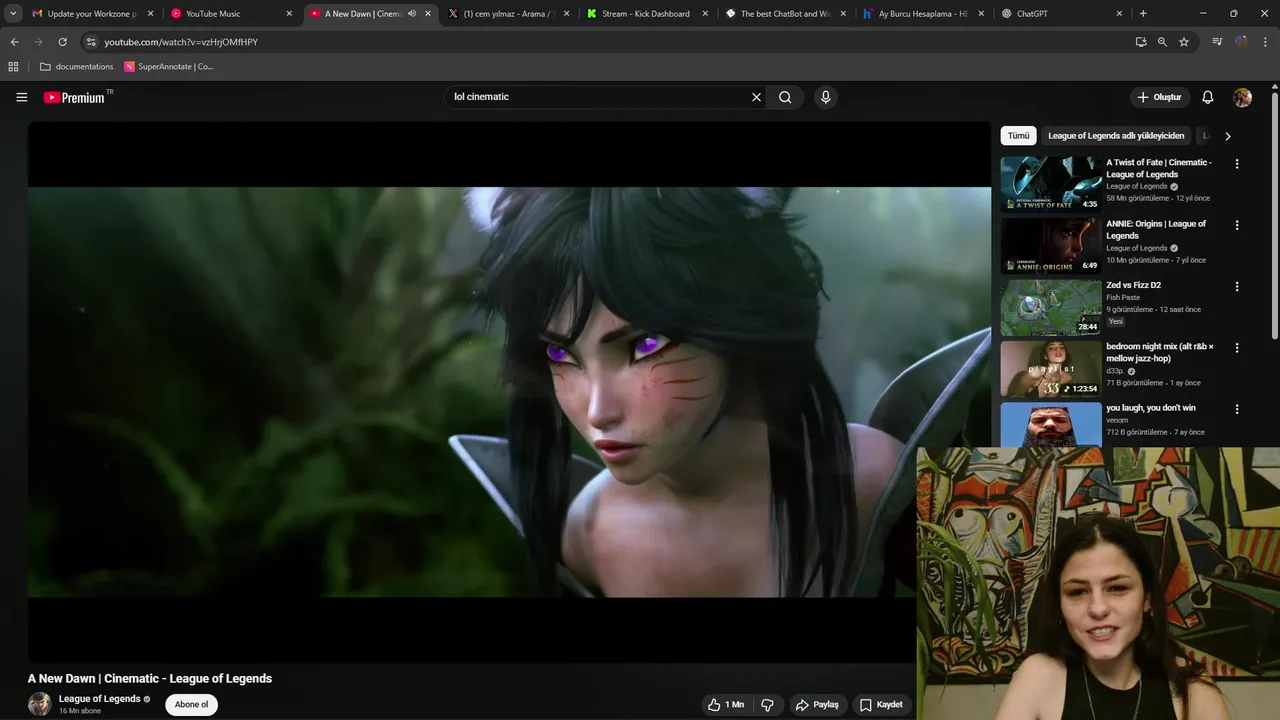Click the A New Dawn video player

coord(509,392)
